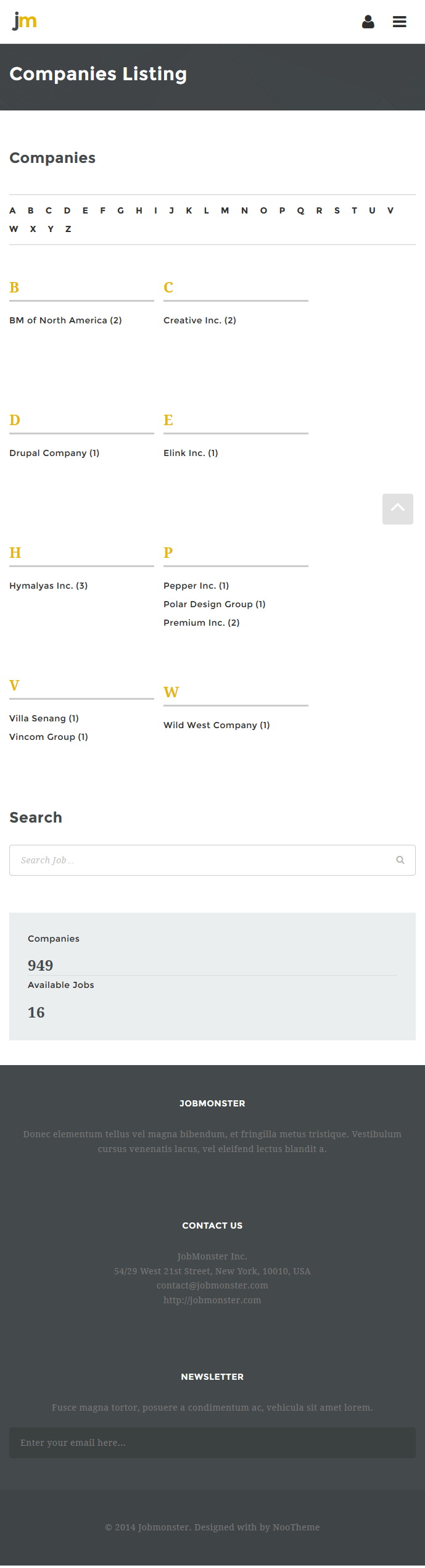Open Wild West Company link

coord(217,725)
